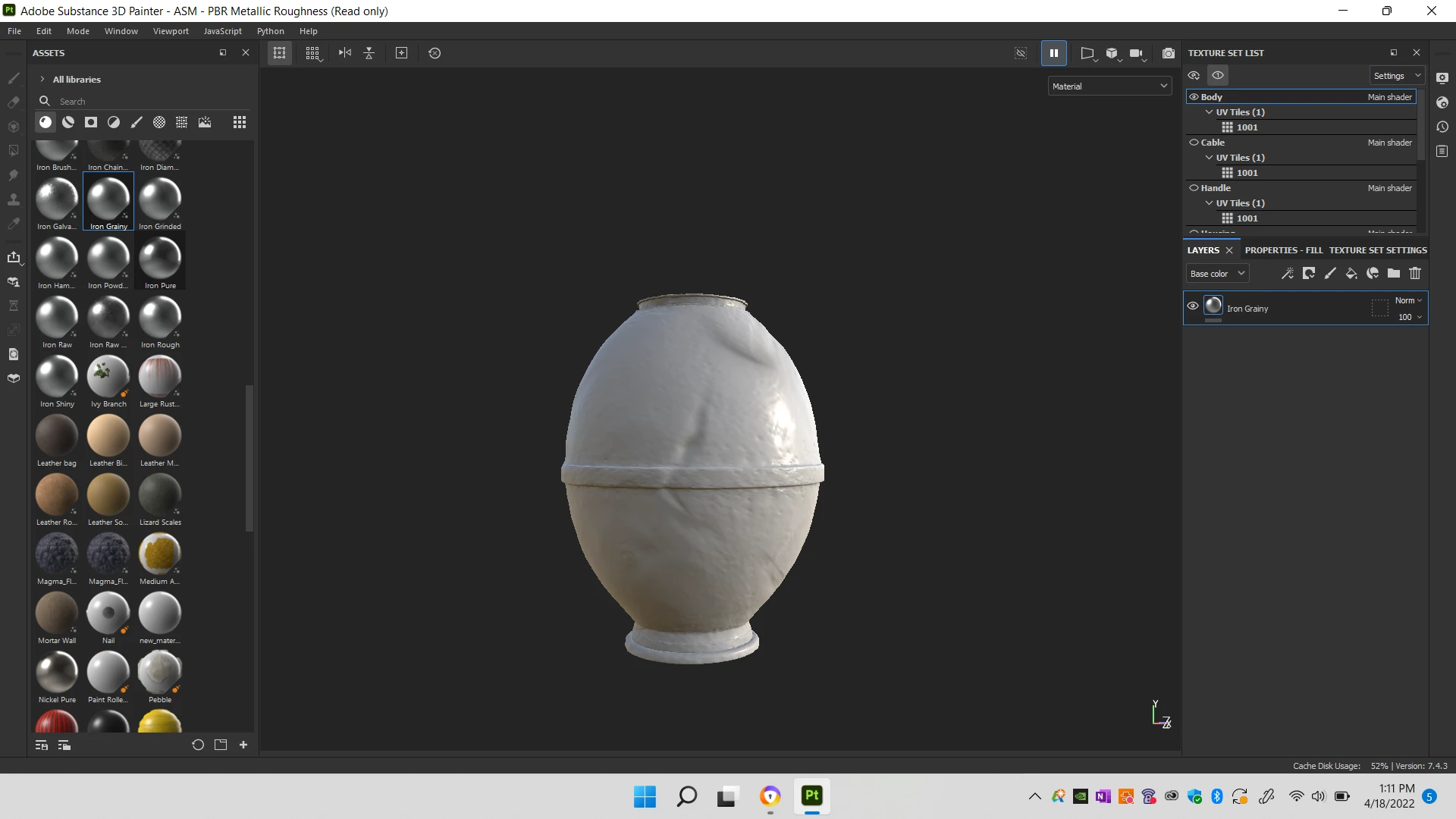
Task: Open the Viewport menu
Action: (x=171, y=31)
